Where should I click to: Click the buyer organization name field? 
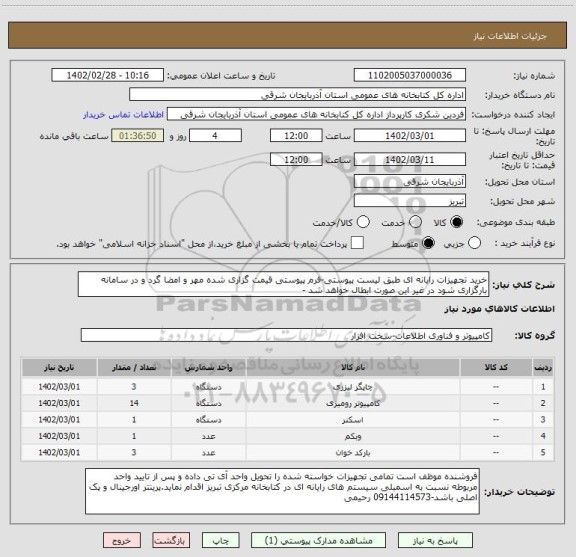298,95
